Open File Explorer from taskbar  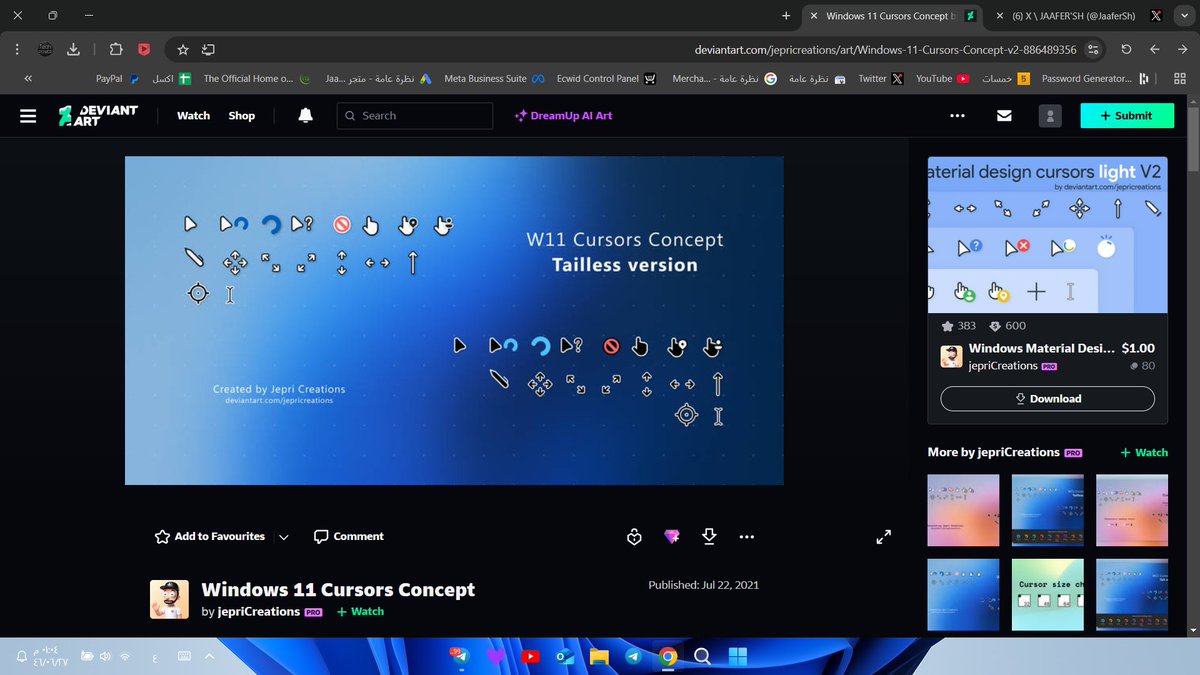599,657
